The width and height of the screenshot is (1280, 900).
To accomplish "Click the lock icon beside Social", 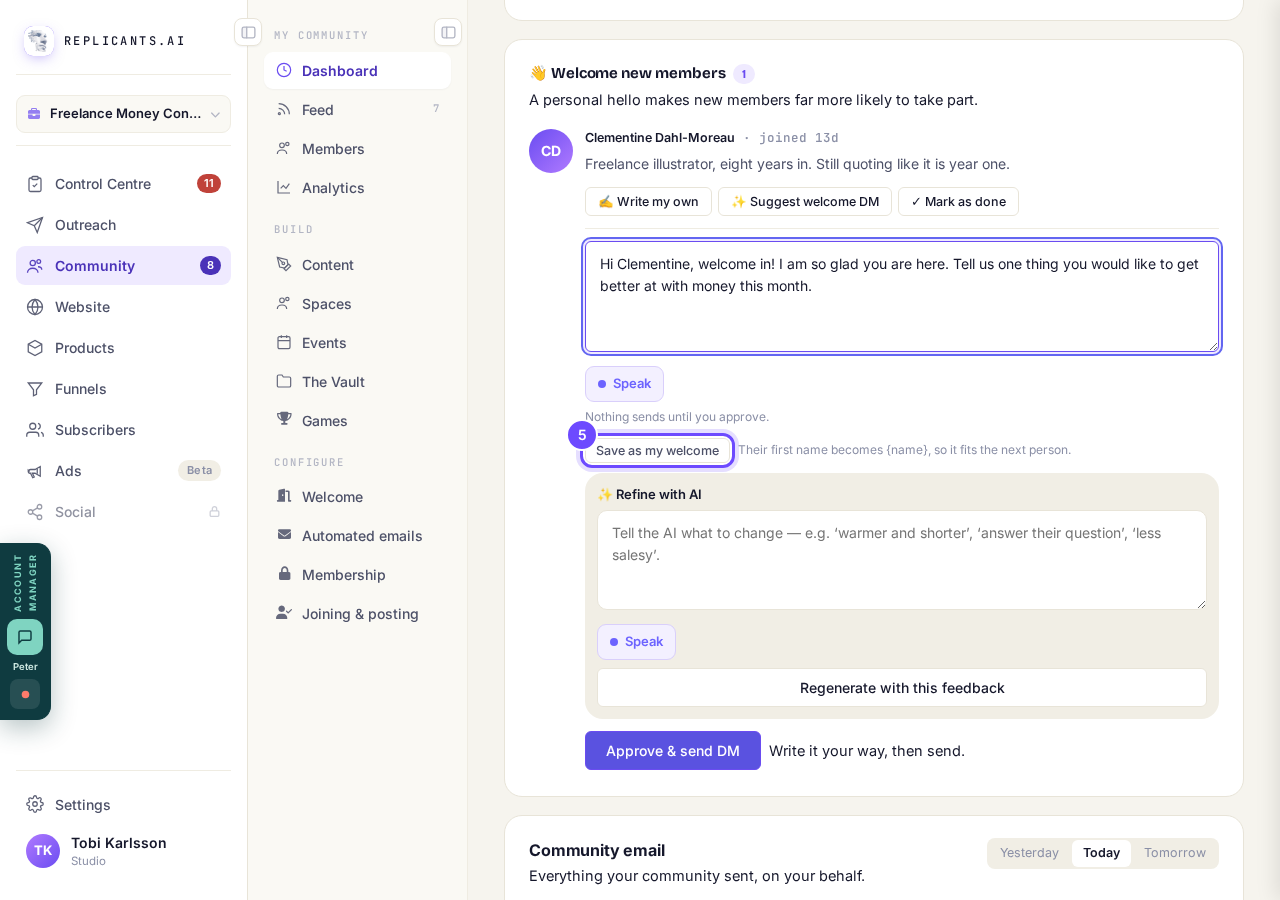I will [x=214, y=512].
